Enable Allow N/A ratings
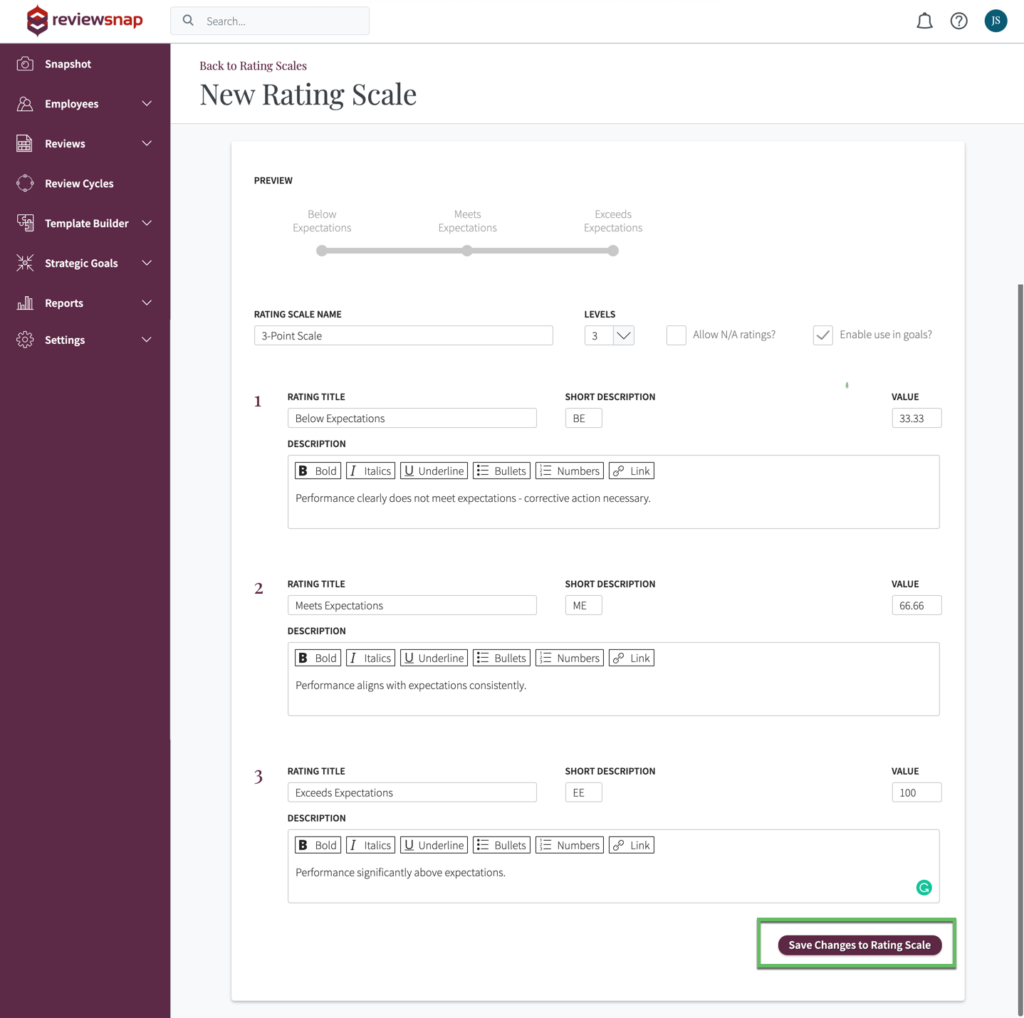This screenshot has height=1018, width=1024. click(x=676, y=335)
